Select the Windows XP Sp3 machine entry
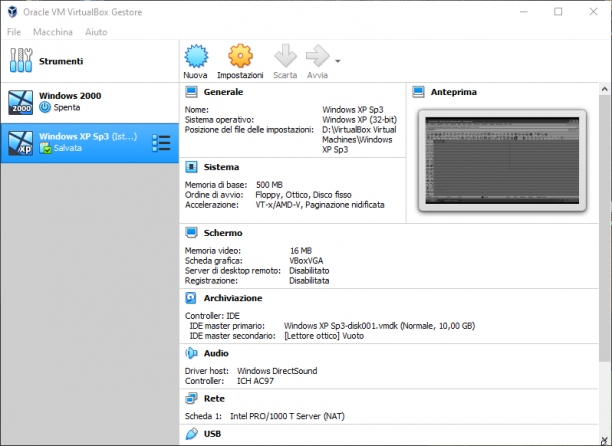612x446 pixels. 90,143
